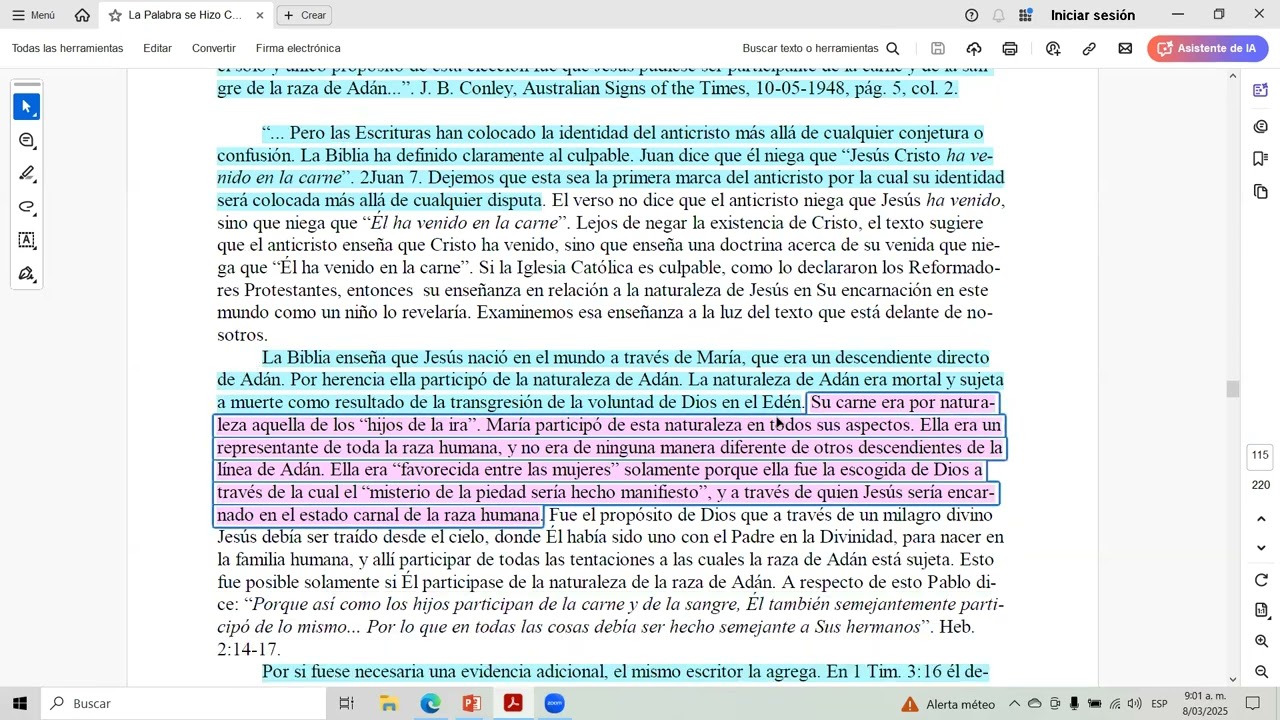Open Windows Task View icon
This screenshot has height=720, width=1280.
(x=346, y=704)
